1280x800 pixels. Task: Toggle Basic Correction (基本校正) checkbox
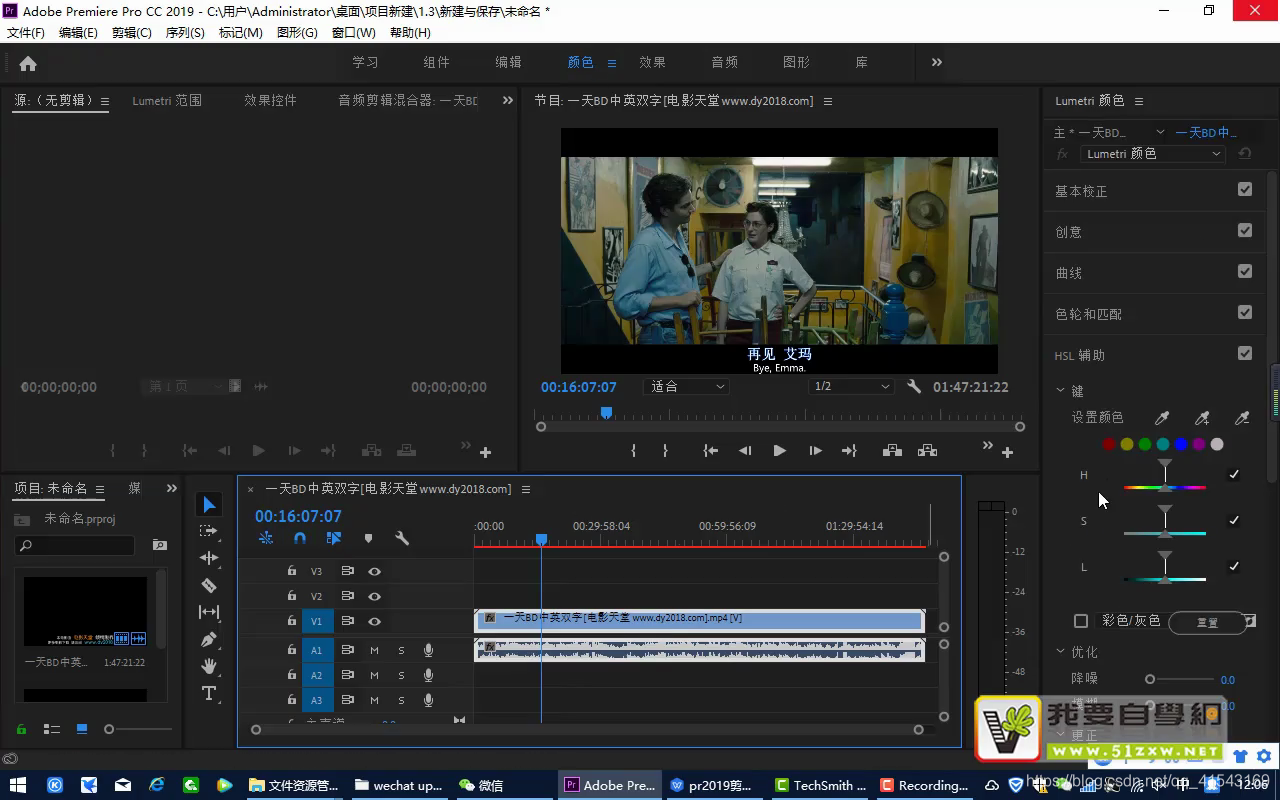[1245, 189]
